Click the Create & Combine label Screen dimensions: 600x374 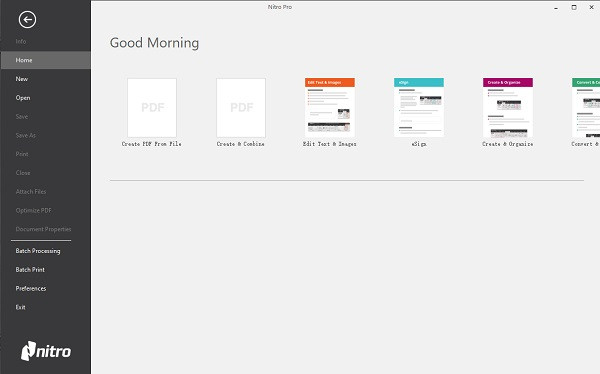click(x=241, y=144)
